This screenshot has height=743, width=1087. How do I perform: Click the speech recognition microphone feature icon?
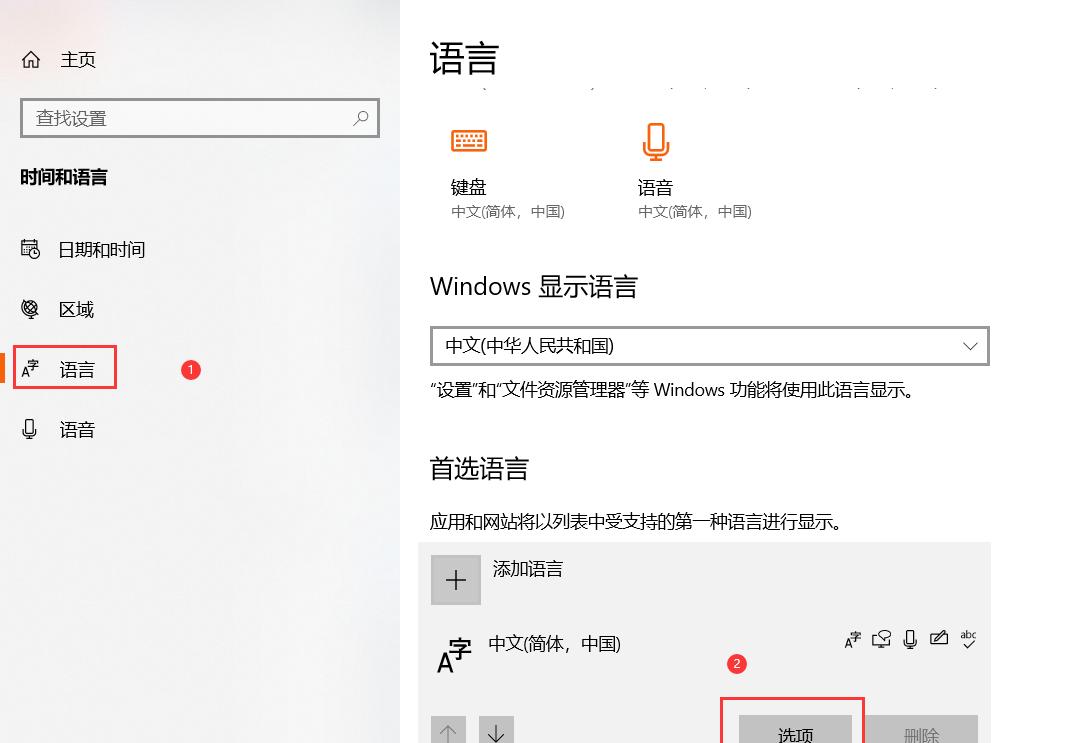coord(910,639)
